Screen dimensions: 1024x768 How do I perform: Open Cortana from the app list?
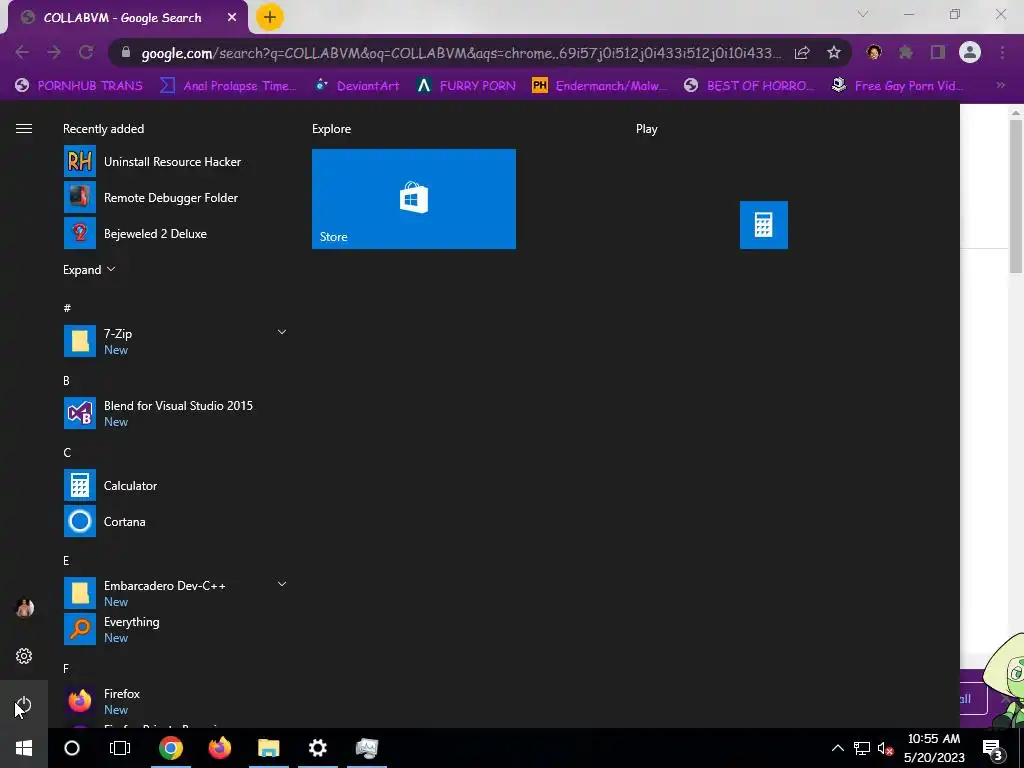(175, 521)
